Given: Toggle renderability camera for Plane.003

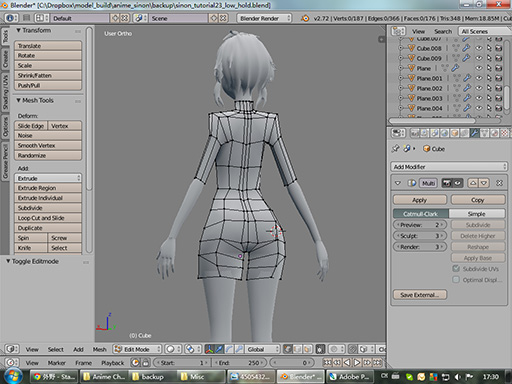Looking at the screenshot, I should pos(499,98).
